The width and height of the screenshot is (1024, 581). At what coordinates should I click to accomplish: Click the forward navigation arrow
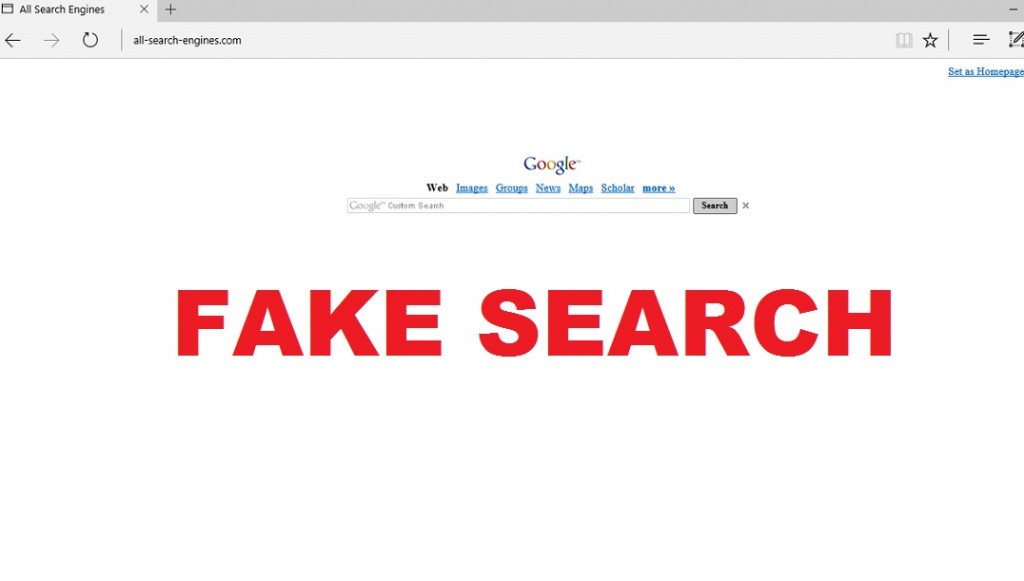coord(51,40)
